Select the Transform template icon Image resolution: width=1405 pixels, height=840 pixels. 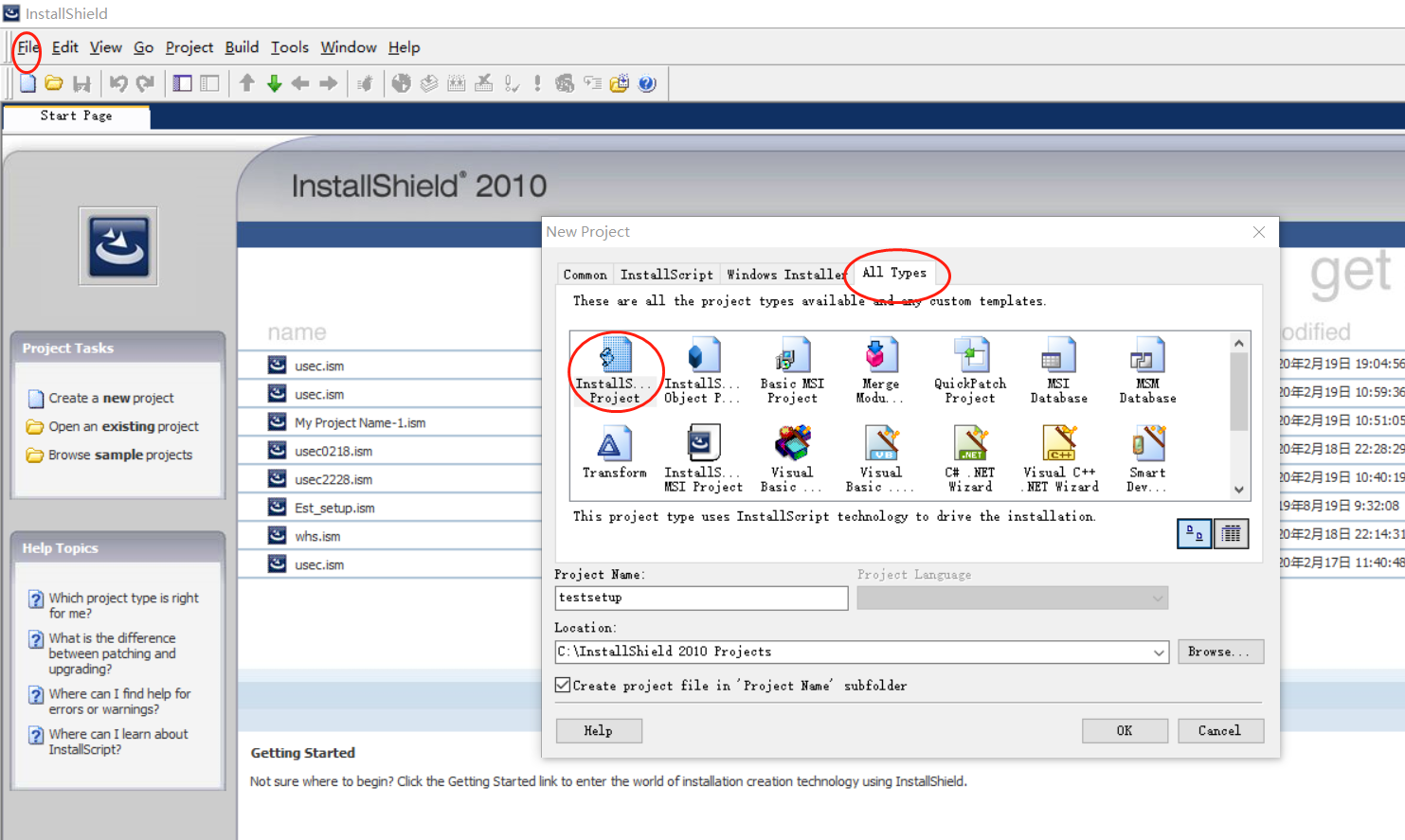614,453
